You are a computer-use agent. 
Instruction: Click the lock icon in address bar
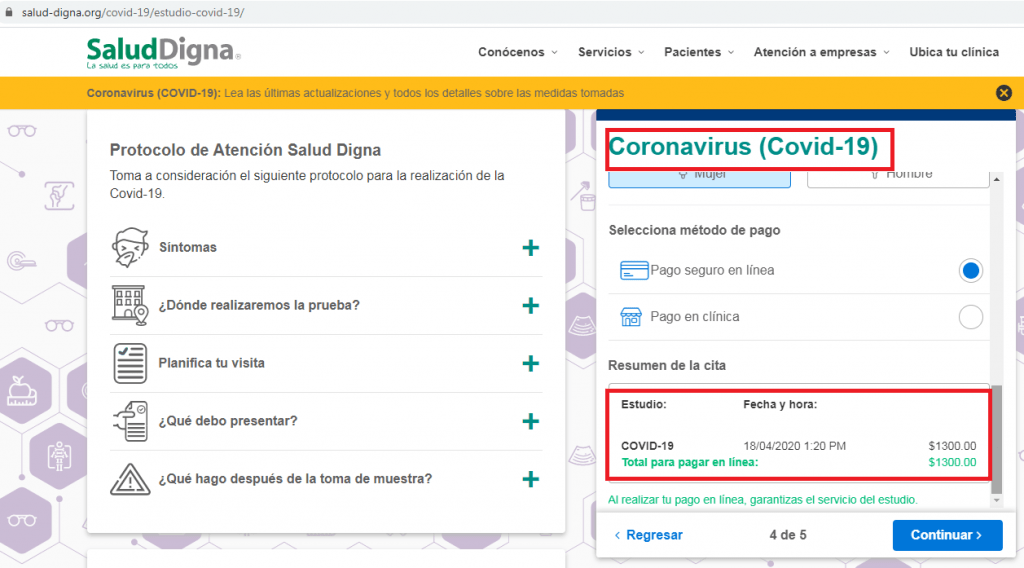pyautogui.click(x=9, y=12)
